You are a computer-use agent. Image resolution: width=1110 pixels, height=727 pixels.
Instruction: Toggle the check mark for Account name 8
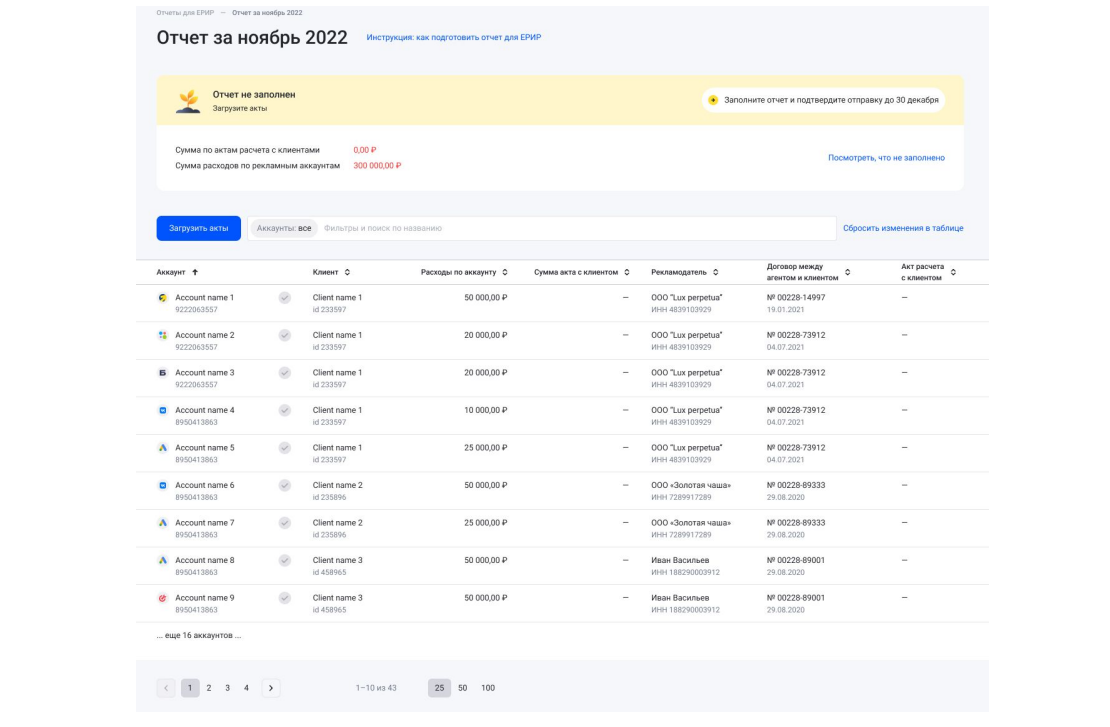pyautogui.click(x=285, y=560)
